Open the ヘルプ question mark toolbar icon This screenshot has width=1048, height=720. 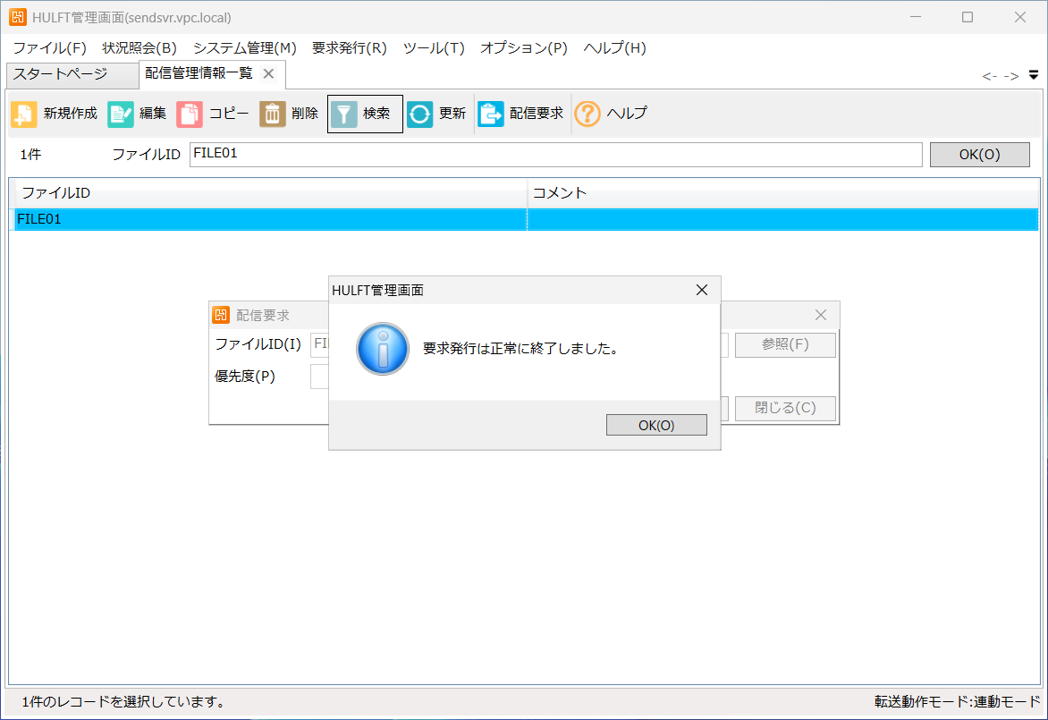[587, 114]
